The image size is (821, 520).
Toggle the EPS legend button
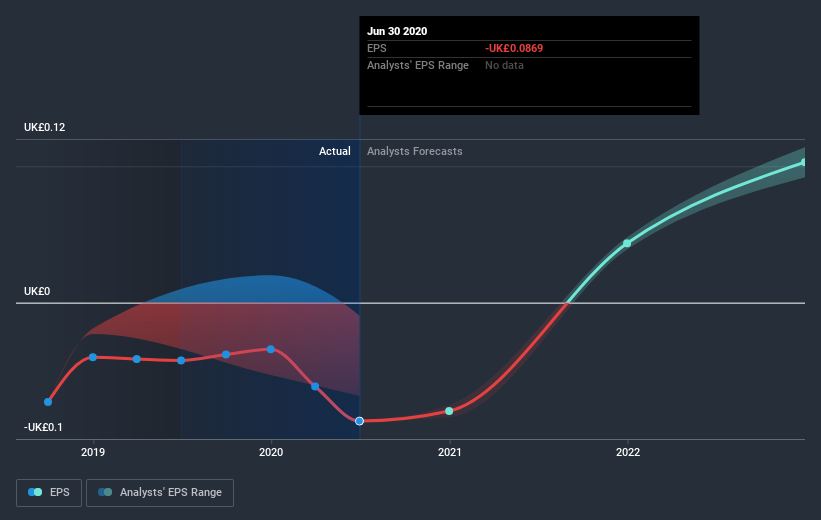(x=49, y=493)
